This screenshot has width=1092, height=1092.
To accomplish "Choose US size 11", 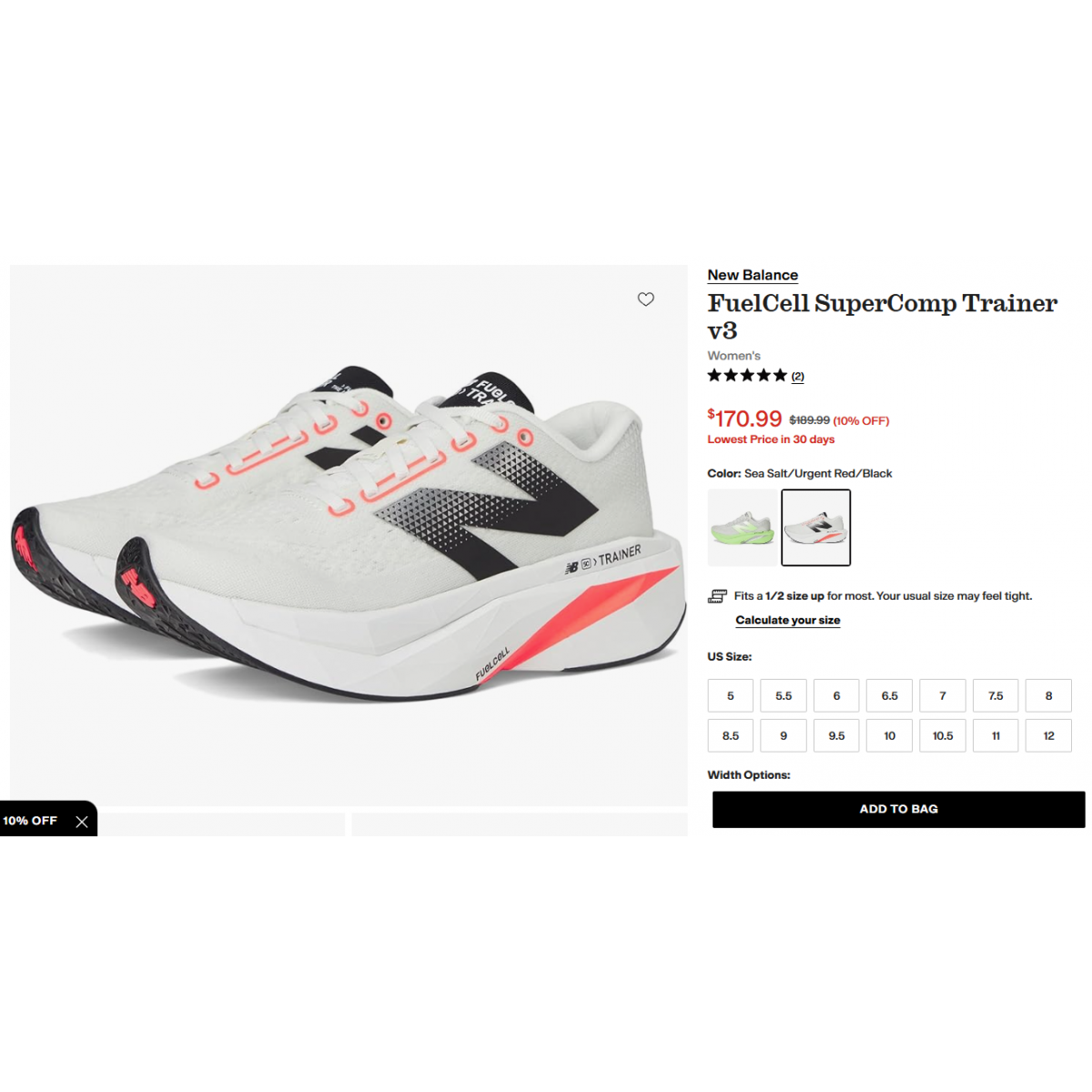I will 996,735.
